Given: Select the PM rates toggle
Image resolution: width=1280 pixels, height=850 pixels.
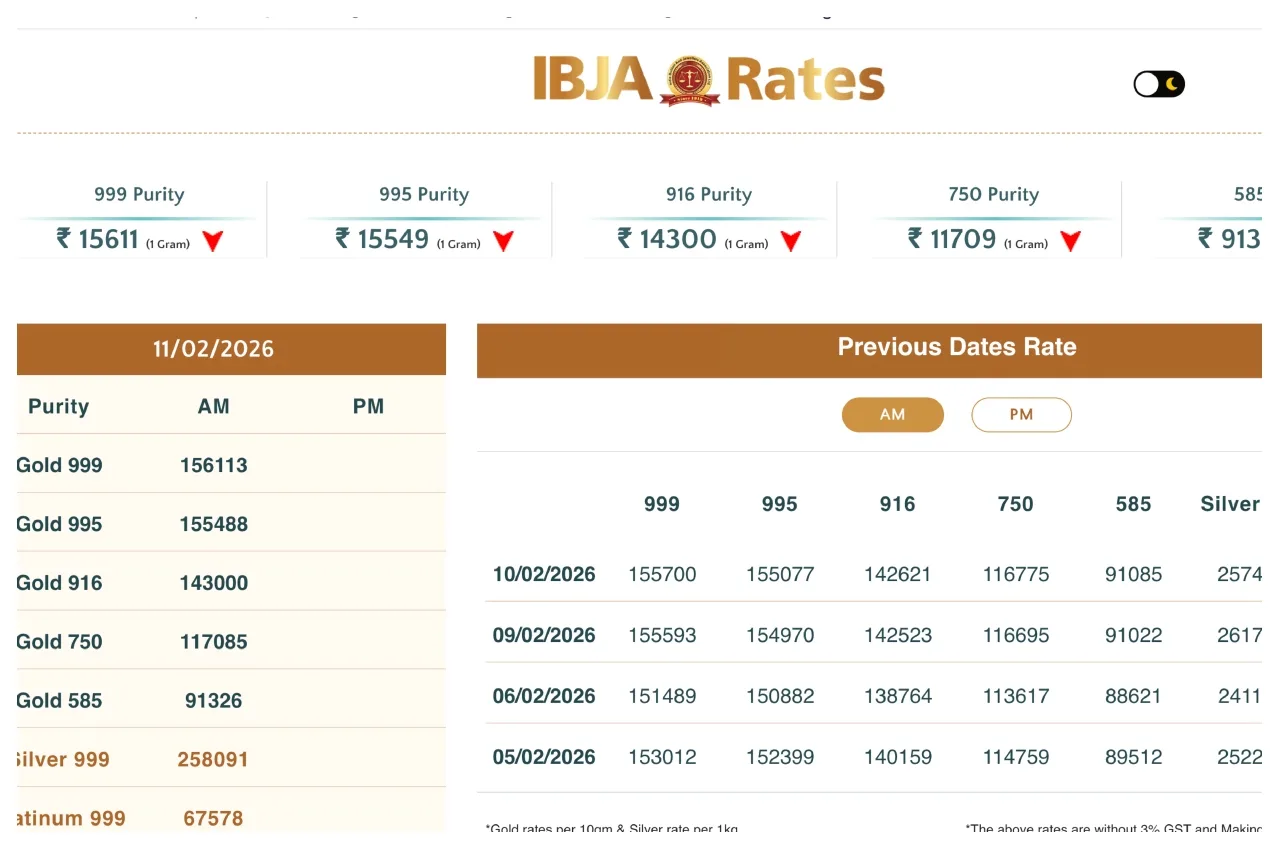Looking at the screenshot, I should [x=1021, y=414].
